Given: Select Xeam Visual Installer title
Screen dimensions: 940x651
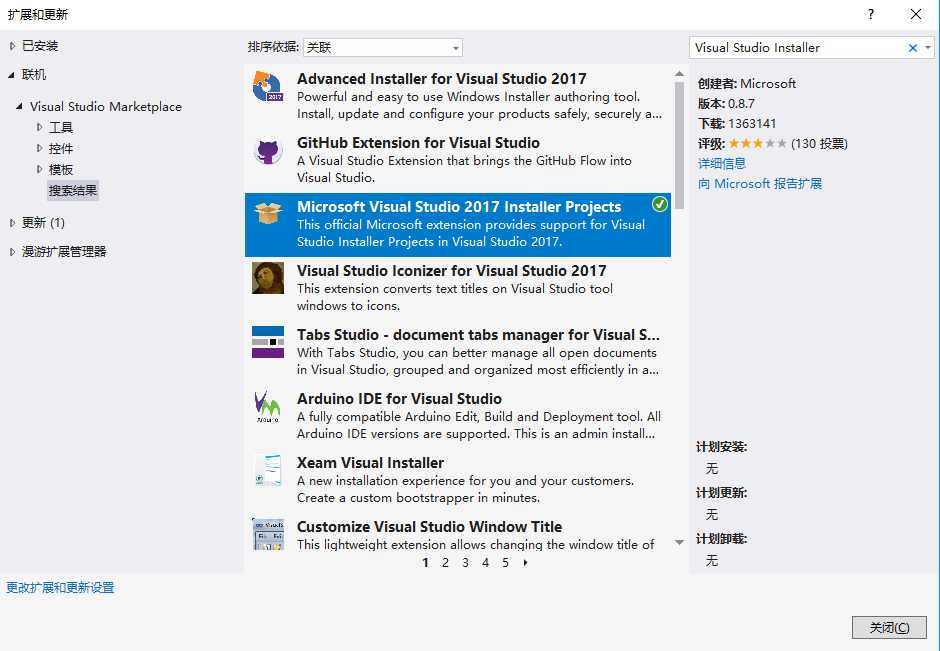Looking at the screenshot, I should pyautogui.click(x=370, y=463).
